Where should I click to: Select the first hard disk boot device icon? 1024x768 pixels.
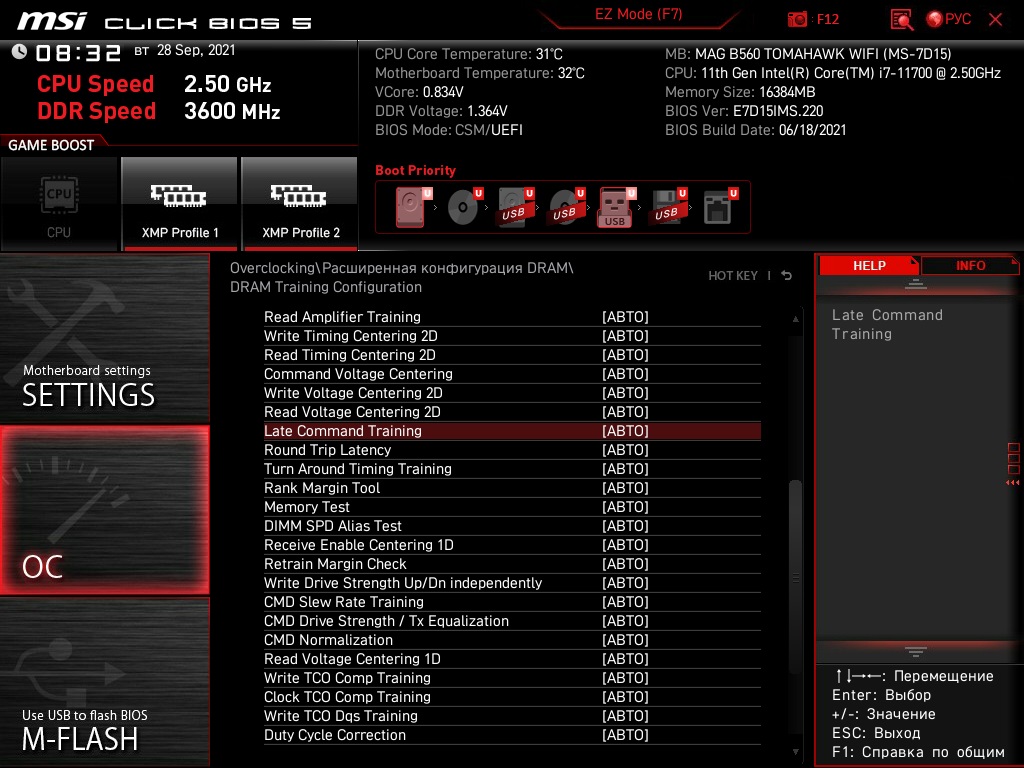tap(413, 207)
